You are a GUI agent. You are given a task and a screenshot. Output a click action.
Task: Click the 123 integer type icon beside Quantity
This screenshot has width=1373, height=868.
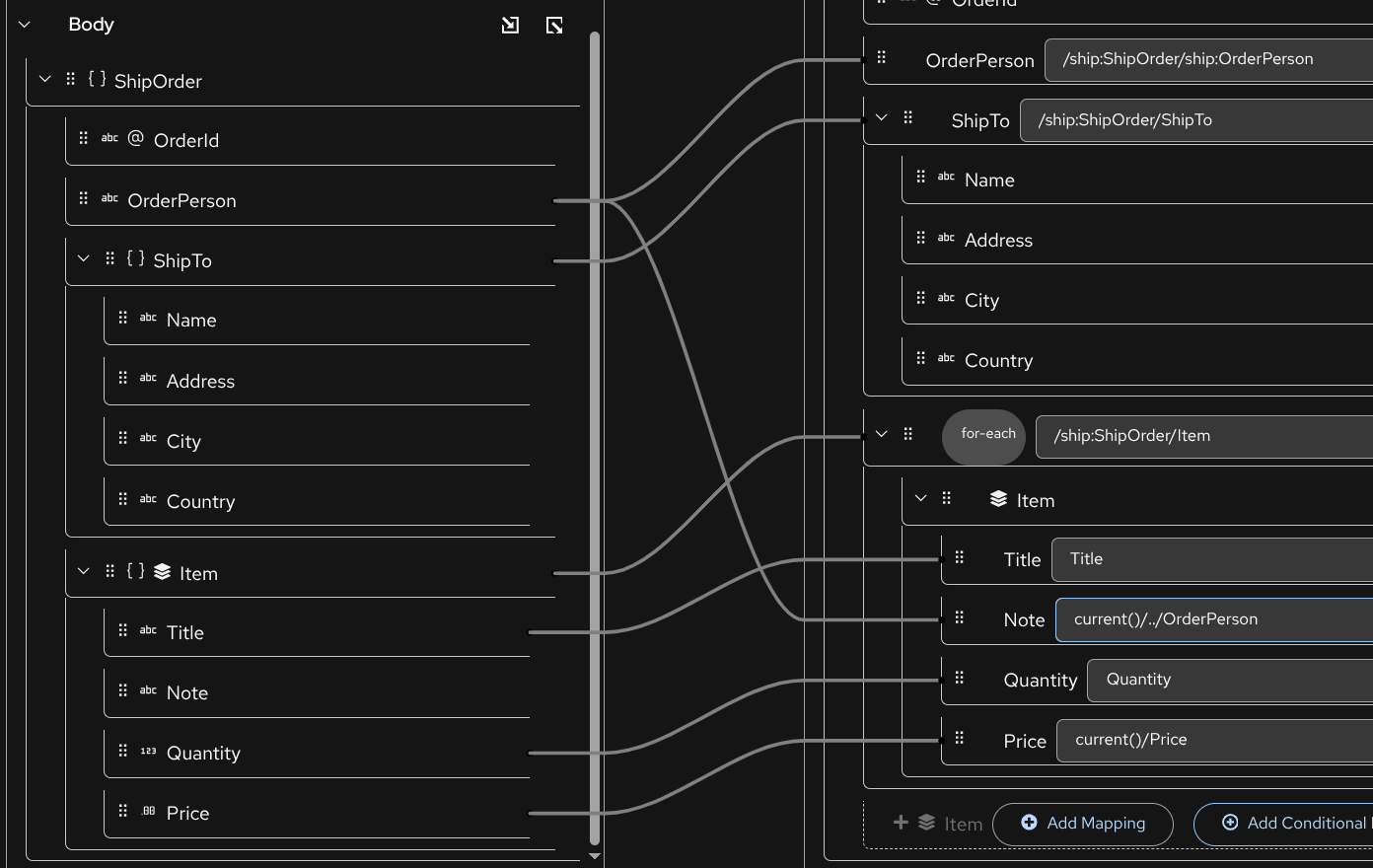click(150, 752)
